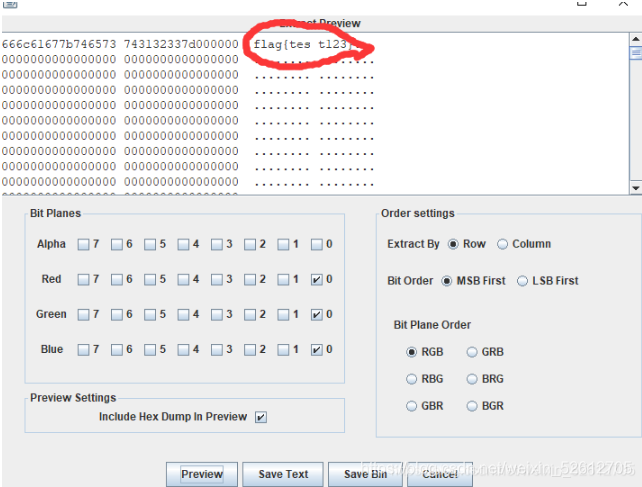
Task: Uncheck Green bit plane 0
Action: [316, 315]
